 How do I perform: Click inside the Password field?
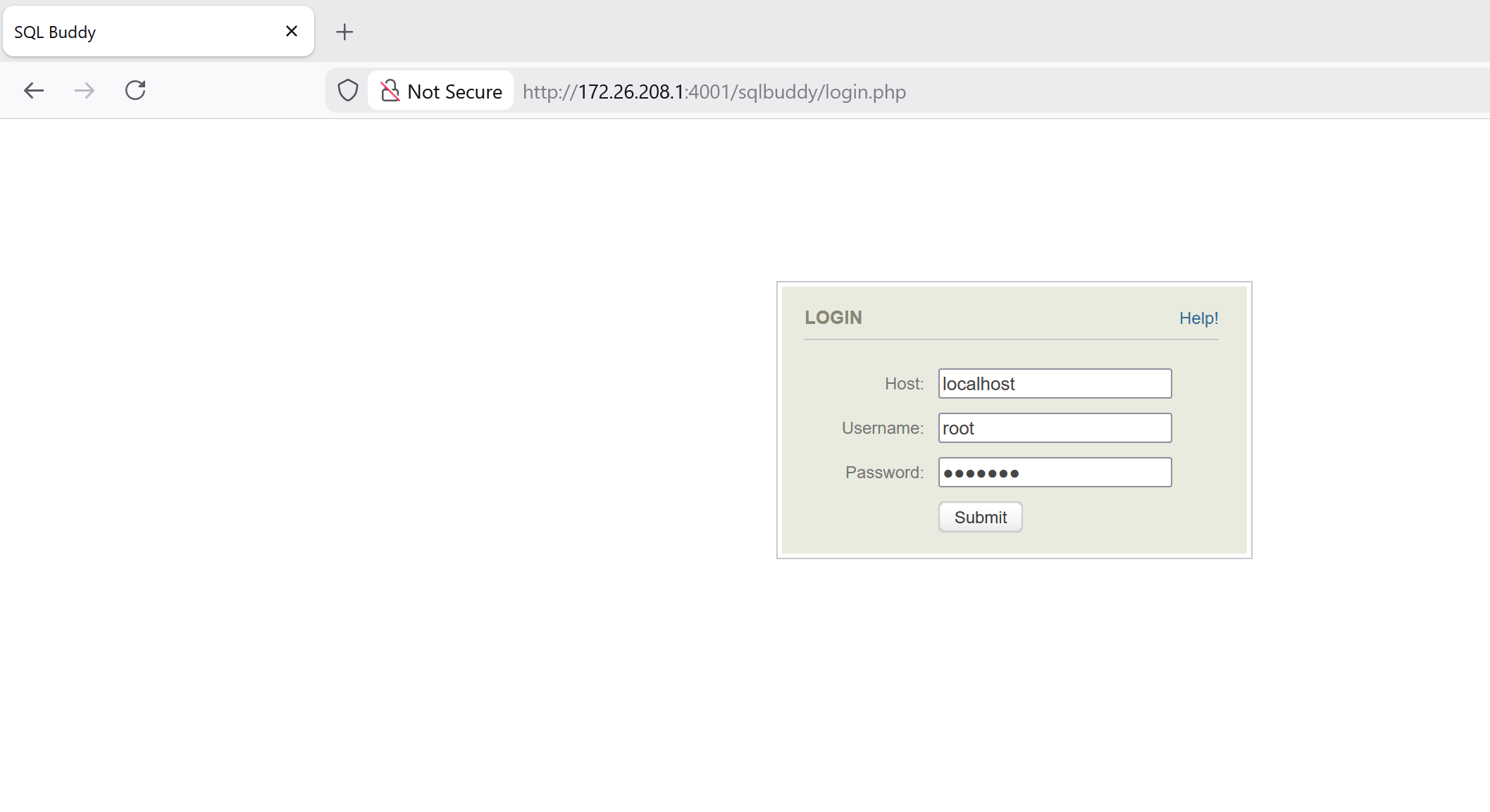point(1053,472)
